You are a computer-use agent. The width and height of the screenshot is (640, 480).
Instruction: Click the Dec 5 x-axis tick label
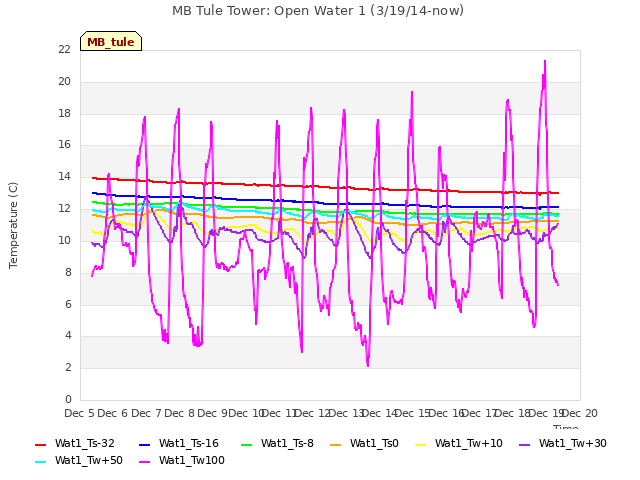coord(79,413)
